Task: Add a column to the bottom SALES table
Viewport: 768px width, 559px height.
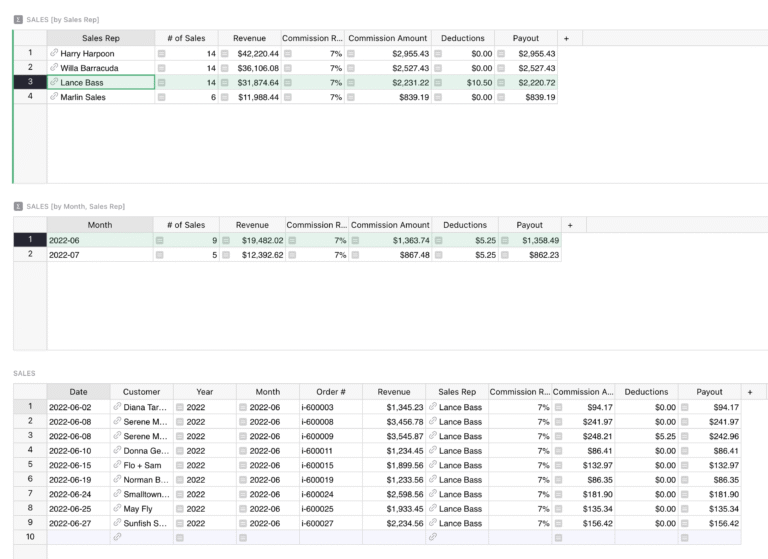Action: [749, 392]
